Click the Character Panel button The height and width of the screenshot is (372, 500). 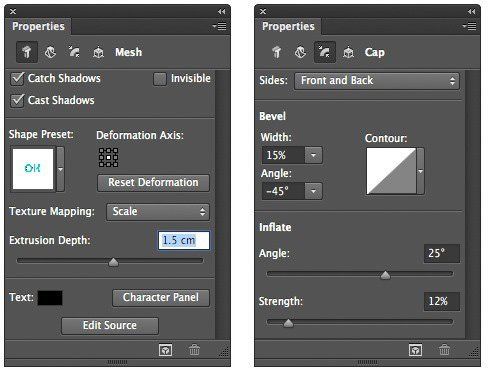click(x=161, y=298)
